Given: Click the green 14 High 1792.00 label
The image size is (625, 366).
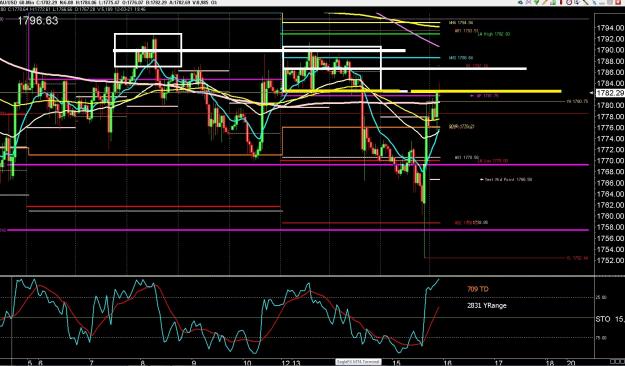Looking at the screenshot, I should tap(493, 34).
